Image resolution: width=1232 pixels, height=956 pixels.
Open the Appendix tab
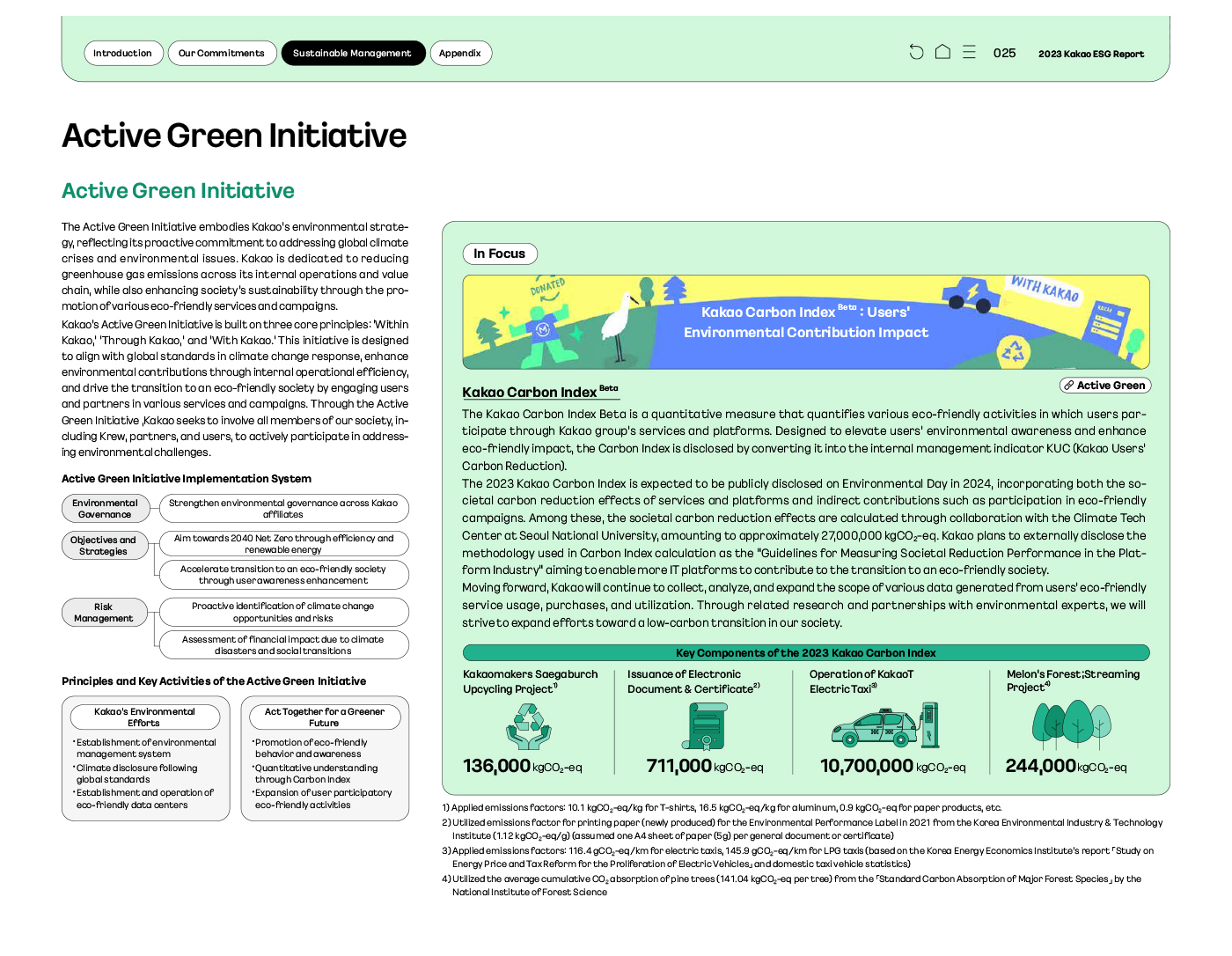pyautogui.click(x=460, y=53)
